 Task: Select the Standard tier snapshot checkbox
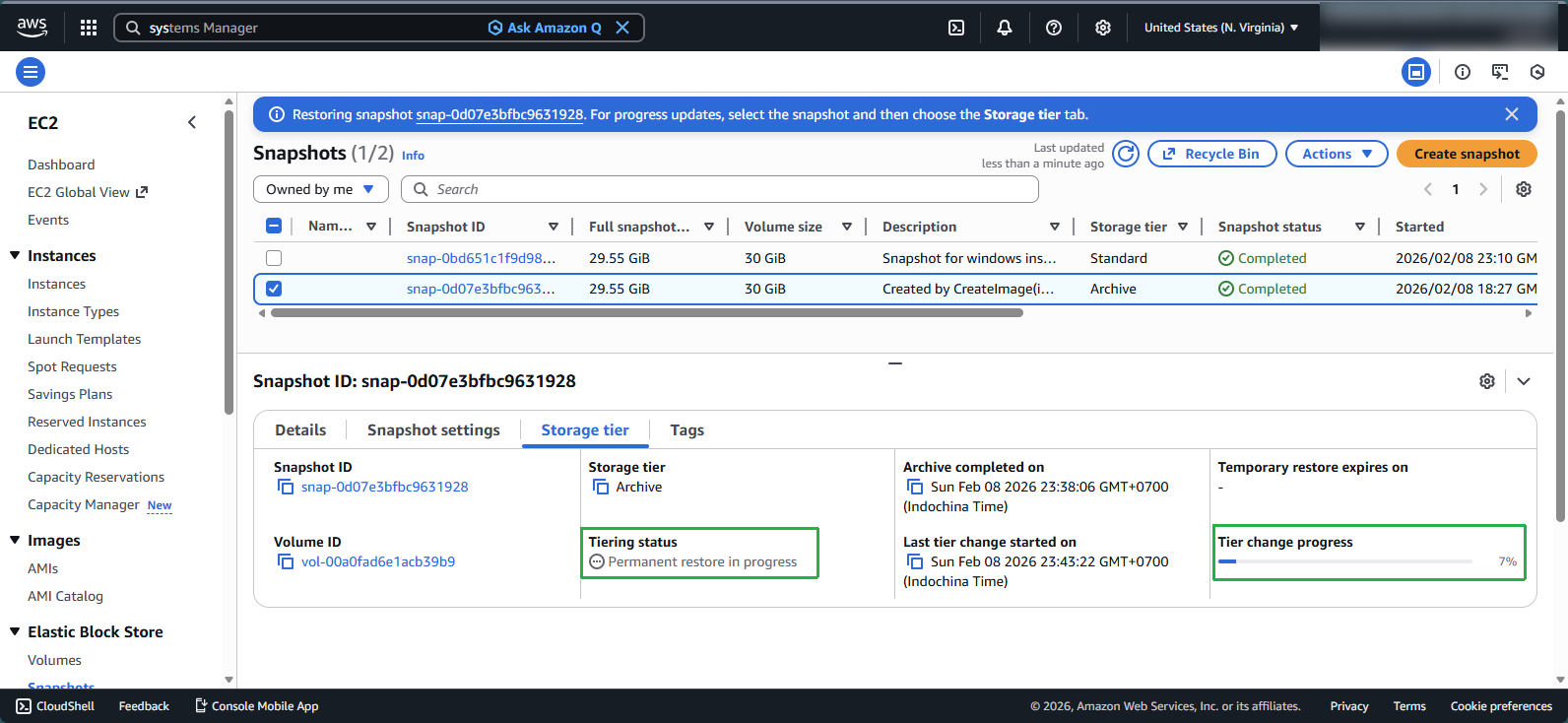pyautogui.click(x=274, y=258)
